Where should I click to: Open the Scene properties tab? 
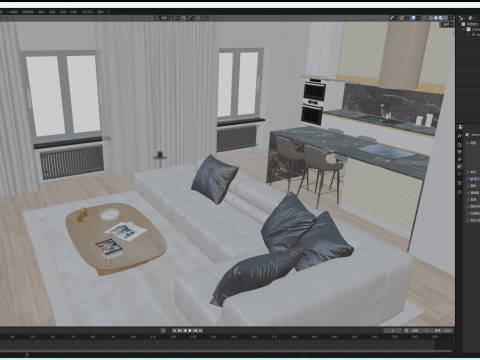[x=459, y=166]
